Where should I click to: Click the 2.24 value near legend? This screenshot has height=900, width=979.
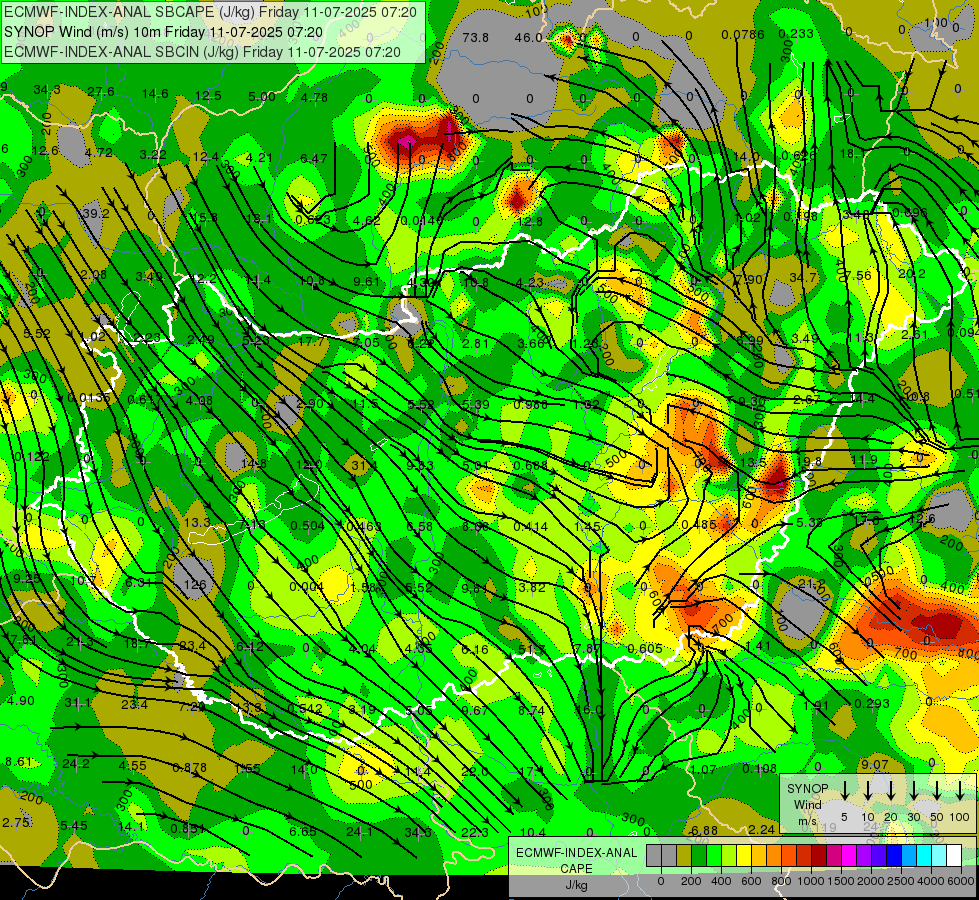[x=761, y=829]
